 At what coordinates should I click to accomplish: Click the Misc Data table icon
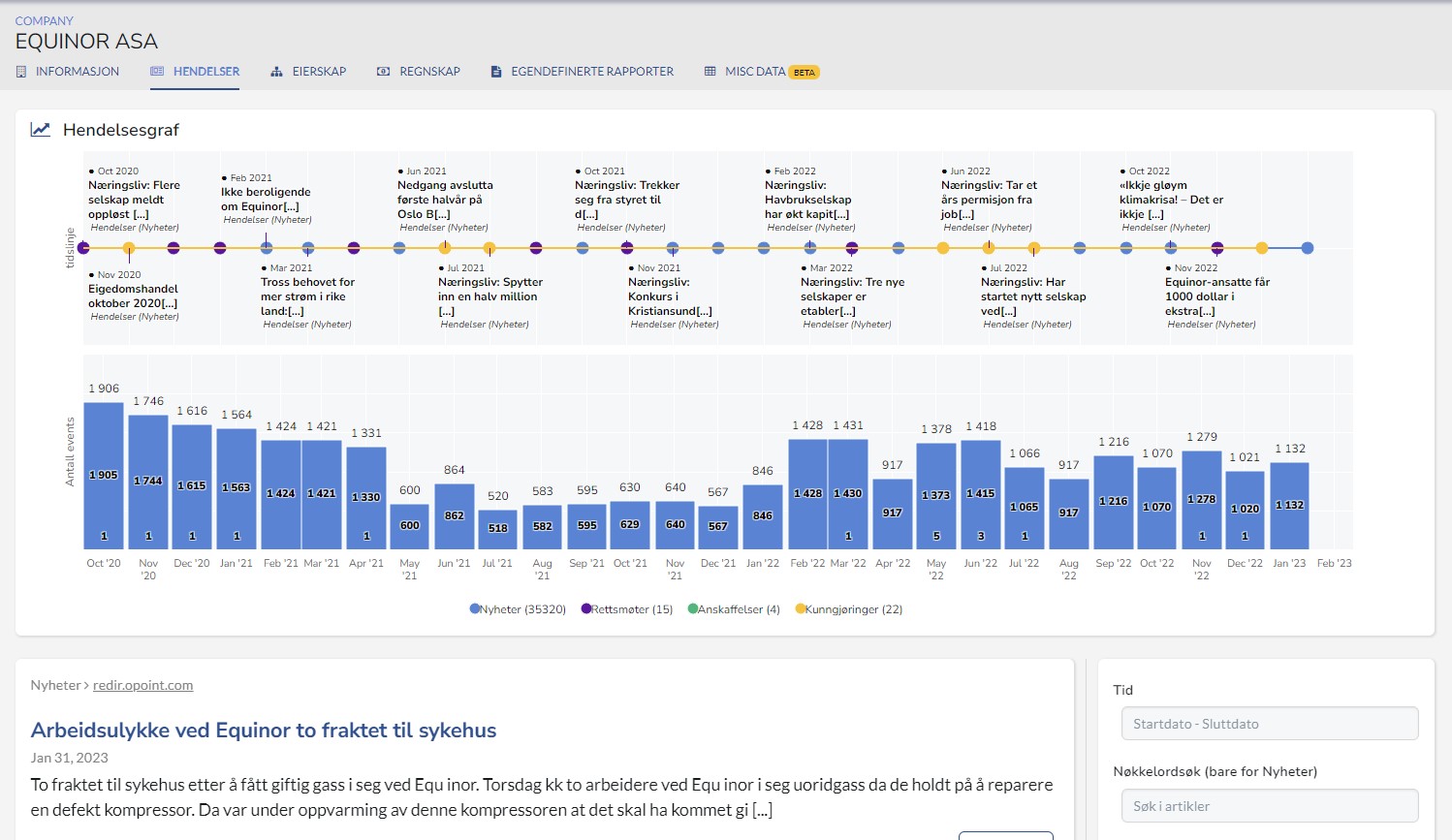pos(710,72)
